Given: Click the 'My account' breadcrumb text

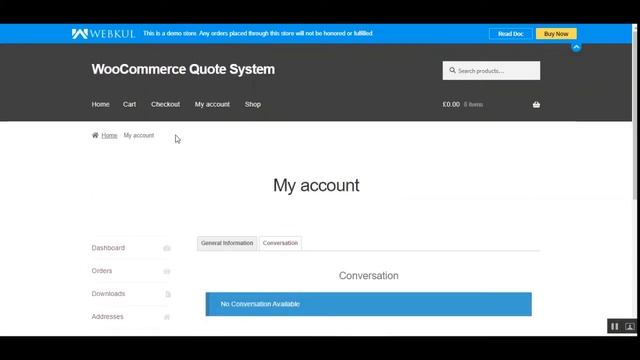Looking at the screenshot, I should click(139, 136).
